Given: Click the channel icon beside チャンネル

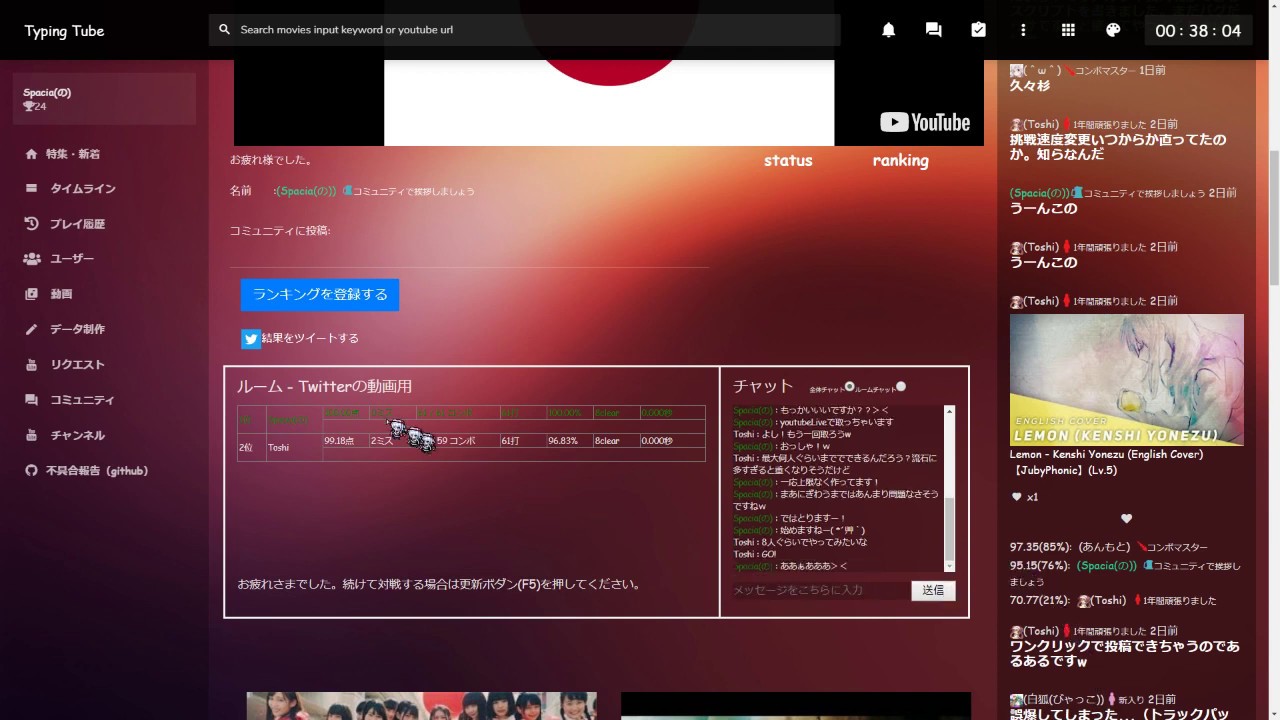Looking at the screenshot, I should (31, 435).
